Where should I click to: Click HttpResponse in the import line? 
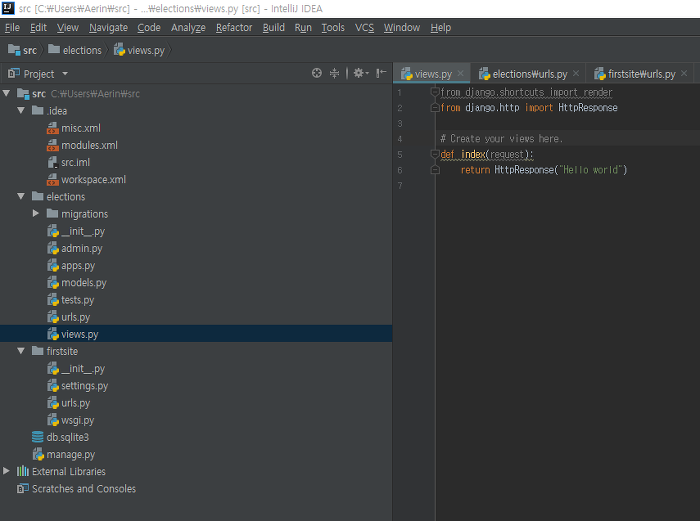588,108
